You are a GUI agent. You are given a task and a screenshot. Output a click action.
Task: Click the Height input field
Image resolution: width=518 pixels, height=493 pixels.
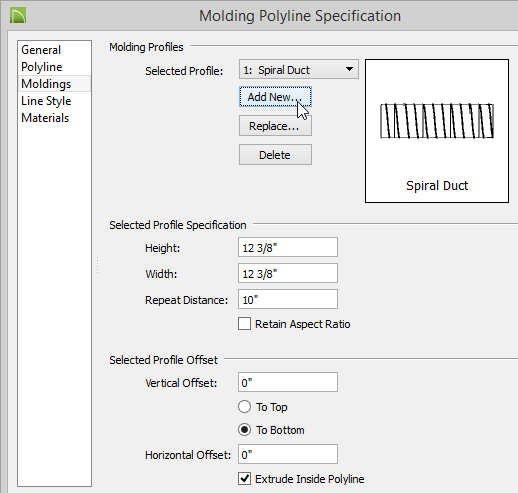pyautogui.click(x=288, y=247)
